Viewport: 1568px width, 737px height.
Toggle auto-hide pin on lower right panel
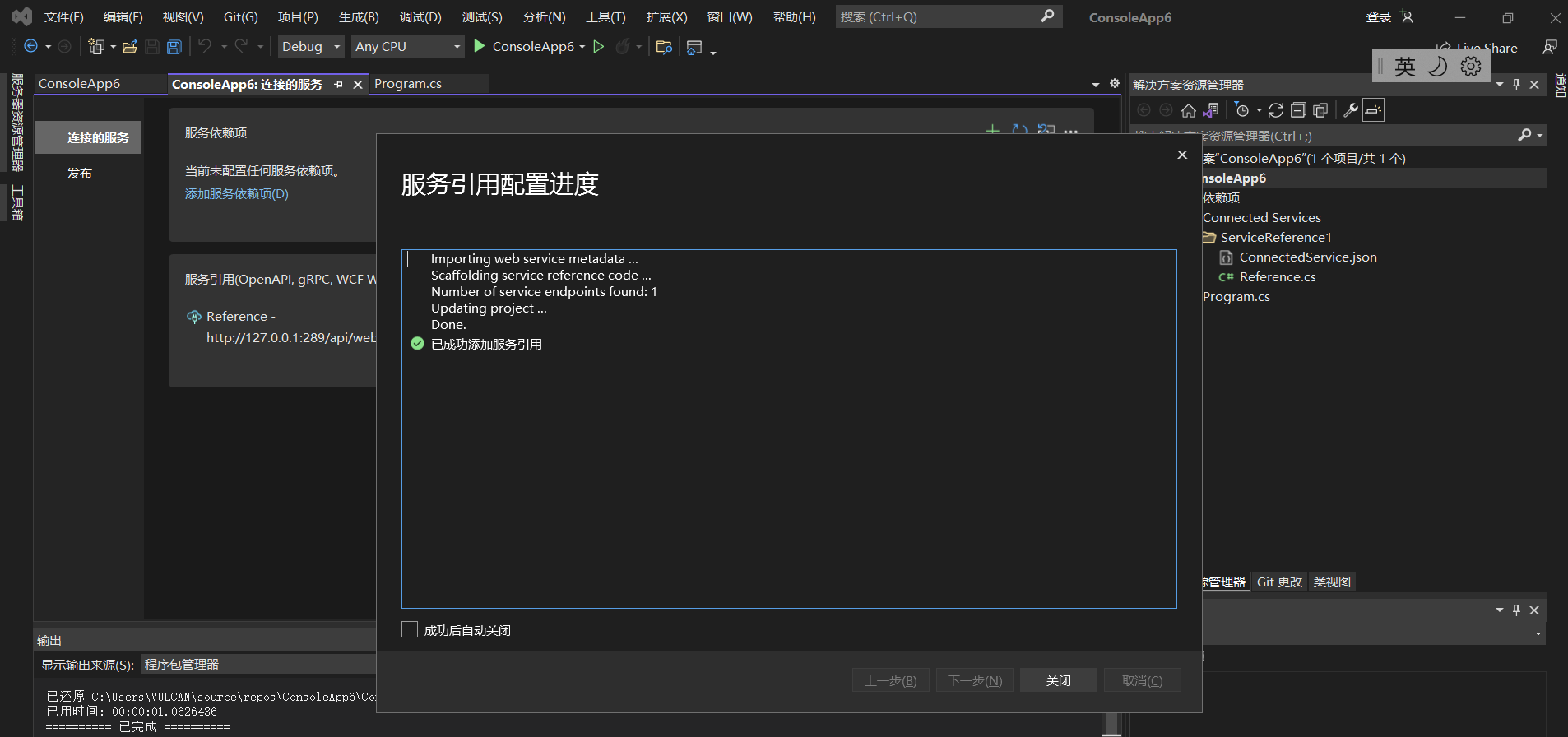tap(1516, 610)
